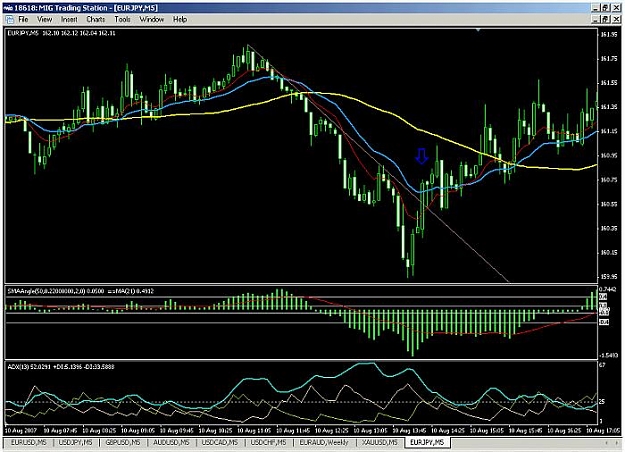Click the chart shift triangle marker at chart top
Viewport: 625px width, 452px height.
(x=478, y=30)
